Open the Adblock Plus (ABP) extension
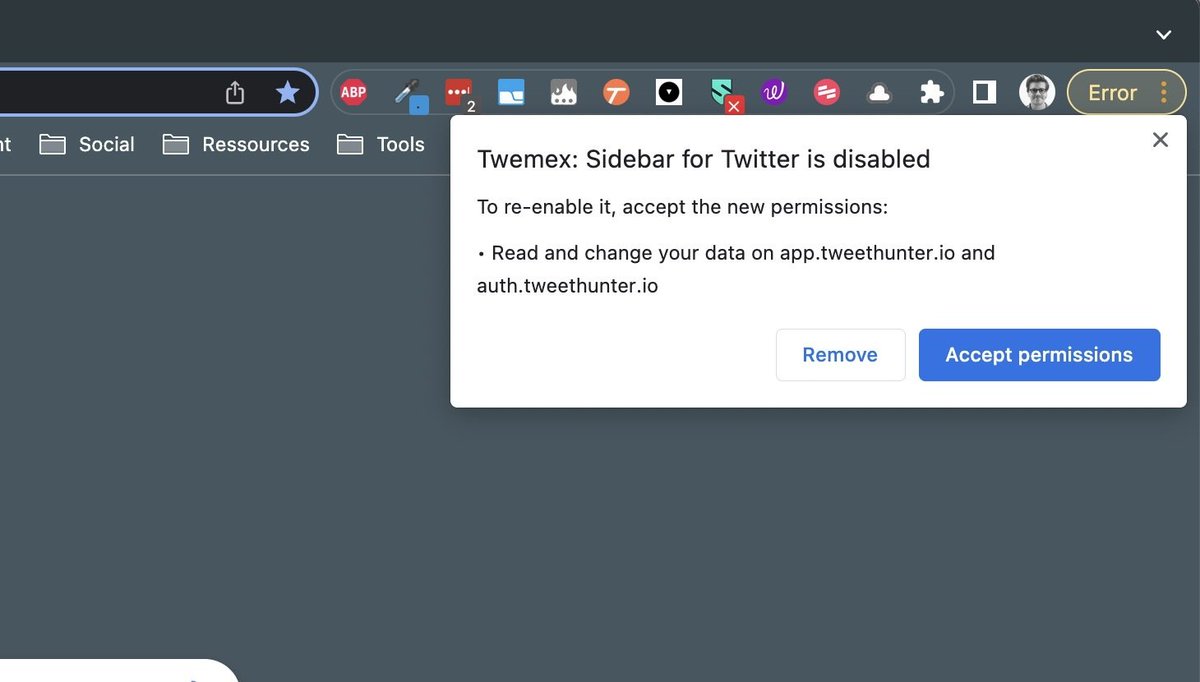The width and height of the screenshot is (1200, 682). 354,93
